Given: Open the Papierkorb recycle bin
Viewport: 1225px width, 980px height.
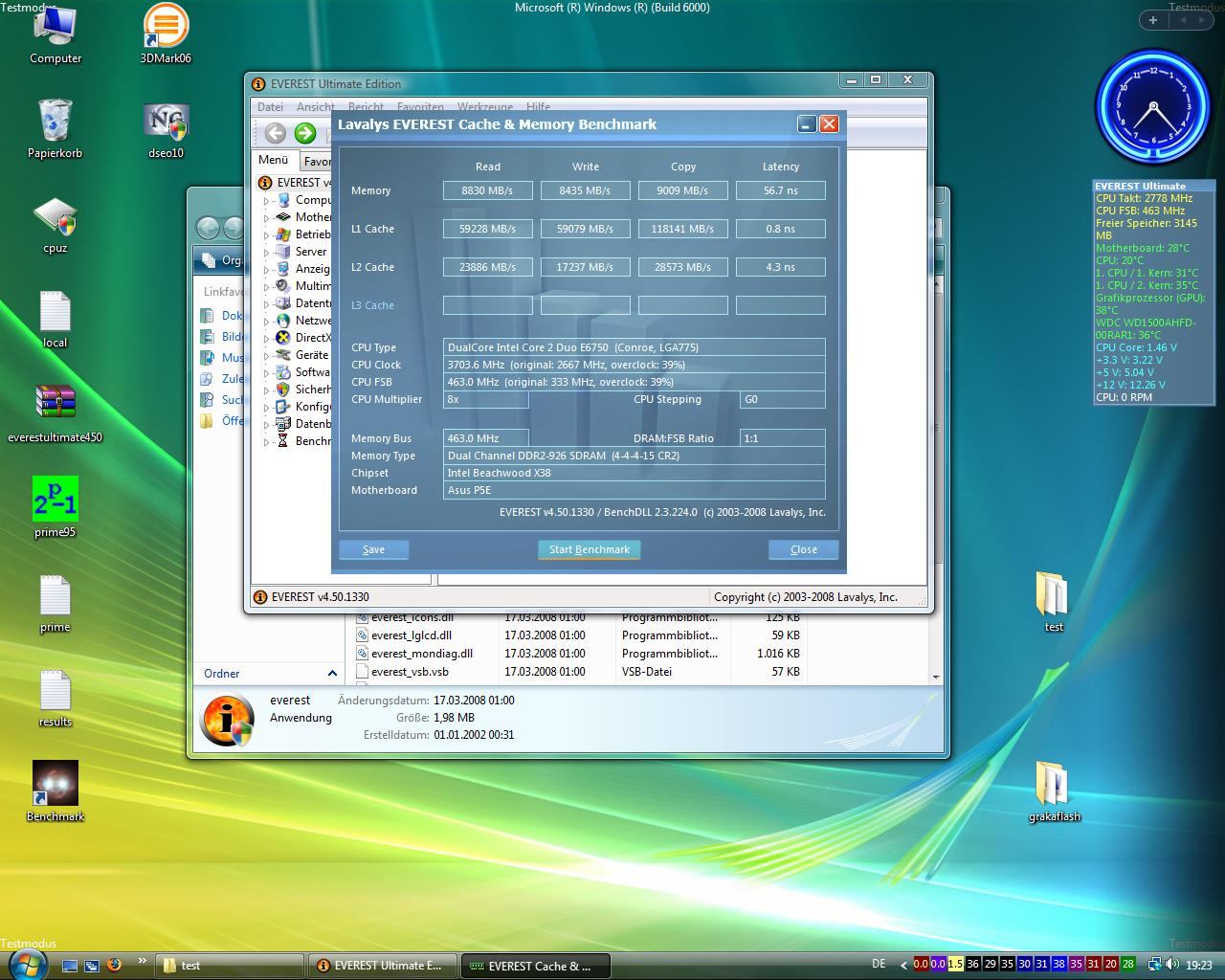Looking at the screenshot, I should click(x=55, y=128).
